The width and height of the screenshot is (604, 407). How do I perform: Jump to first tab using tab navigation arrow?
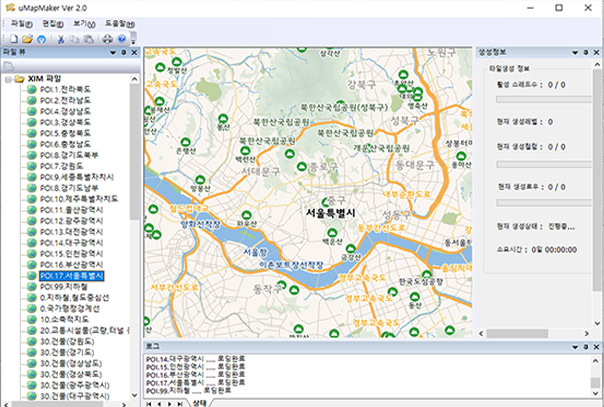(149, 404)
